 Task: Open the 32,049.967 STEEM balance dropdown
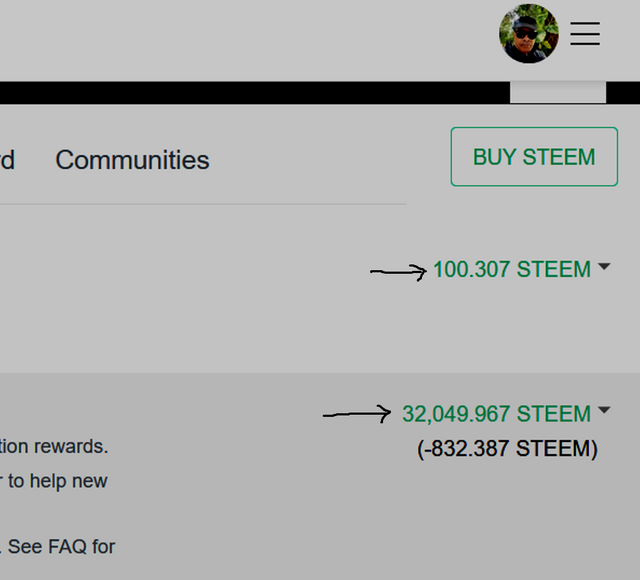click(496, 414)
